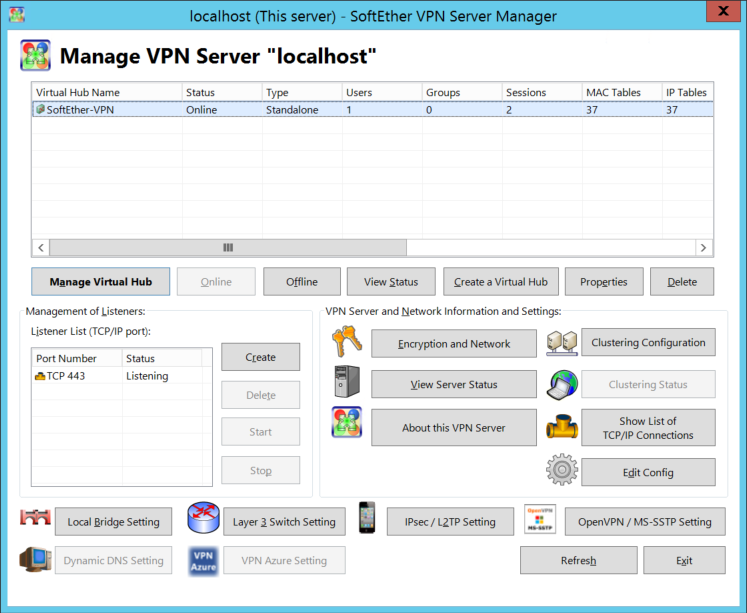
Task: Open Encryption and Network settings
Action: [x=454, y=343]
